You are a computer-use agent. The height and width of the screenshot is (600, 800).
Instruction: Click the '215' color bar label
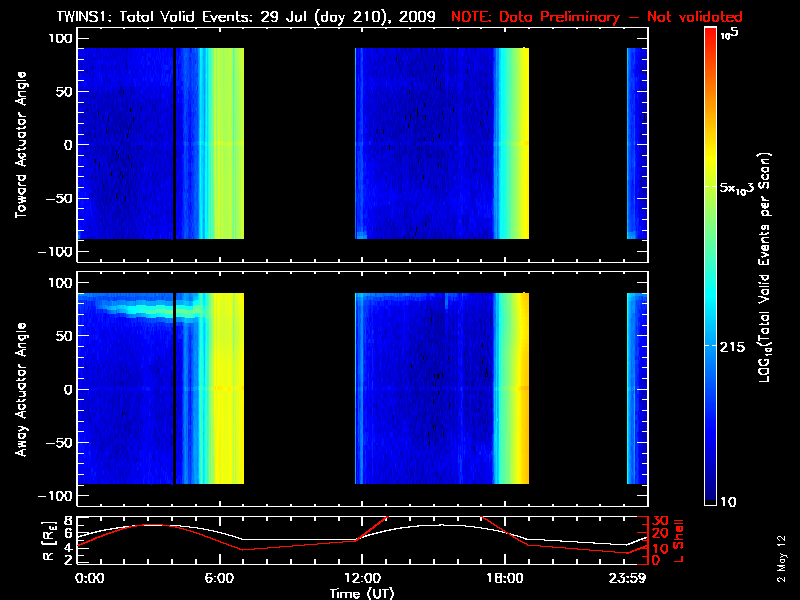[732, 347]
